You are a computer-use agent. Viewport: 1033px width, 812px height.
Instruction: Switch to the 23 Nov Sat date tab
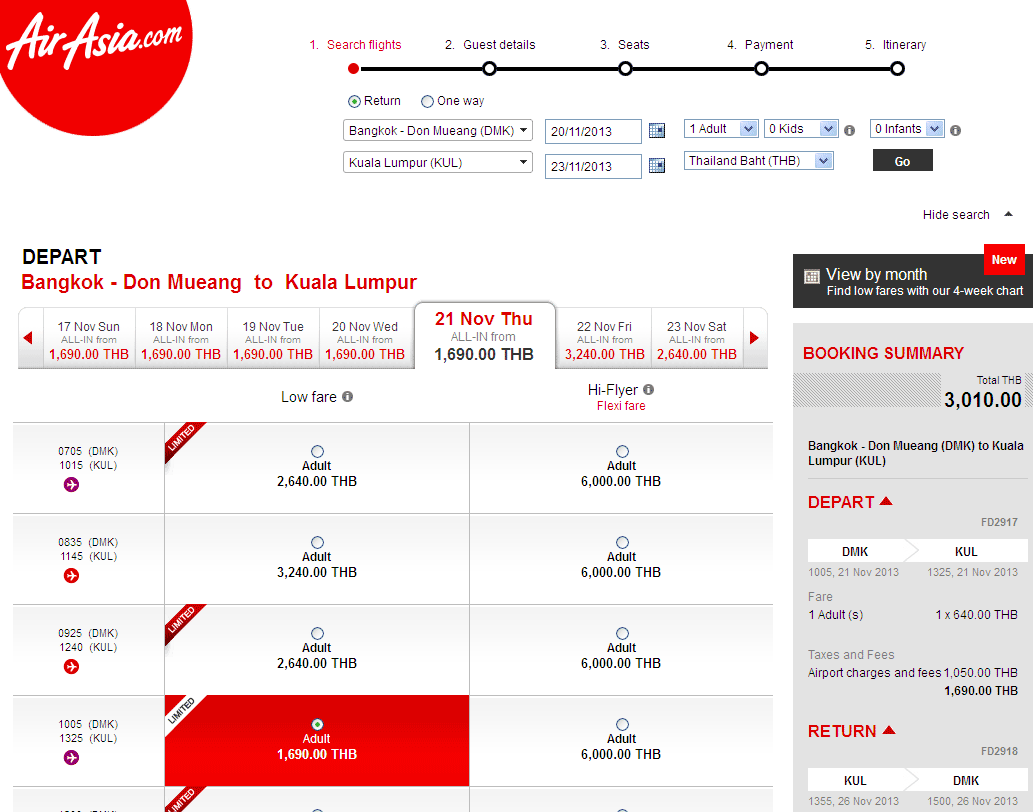tap(696, 338)
